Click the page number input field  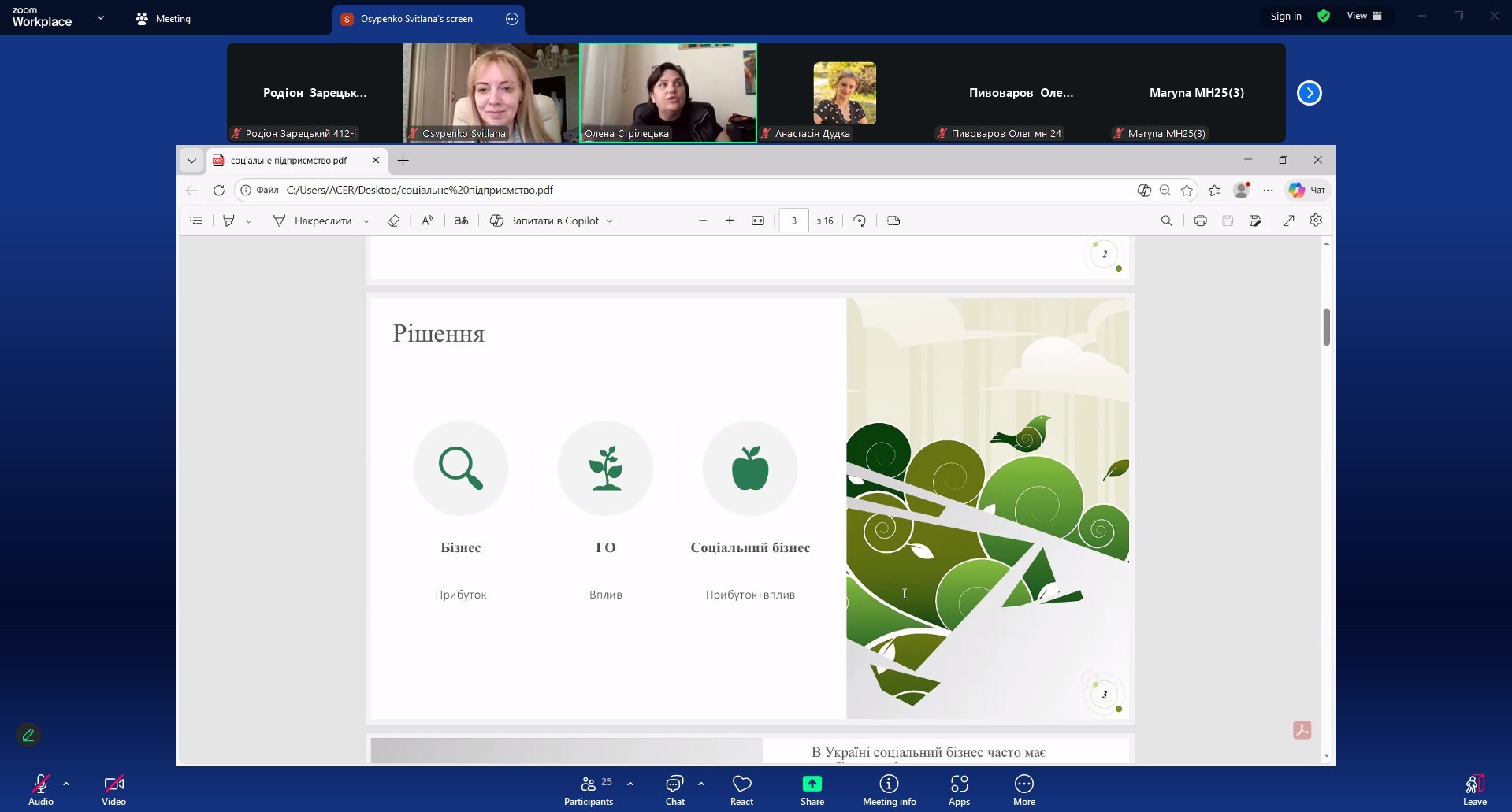[793, 221]
